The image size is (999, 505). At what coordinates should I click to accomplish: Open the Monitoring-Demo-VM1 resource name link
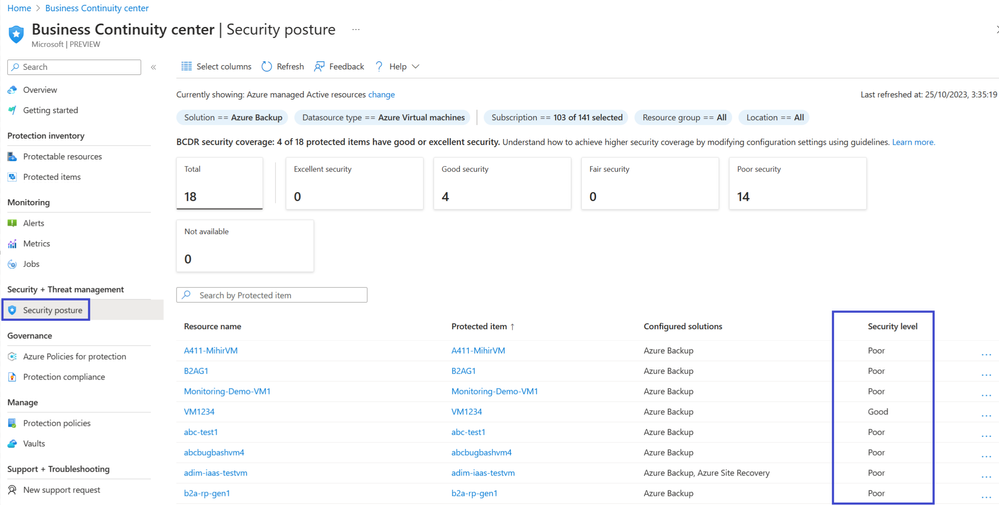[x=227, y=391]
